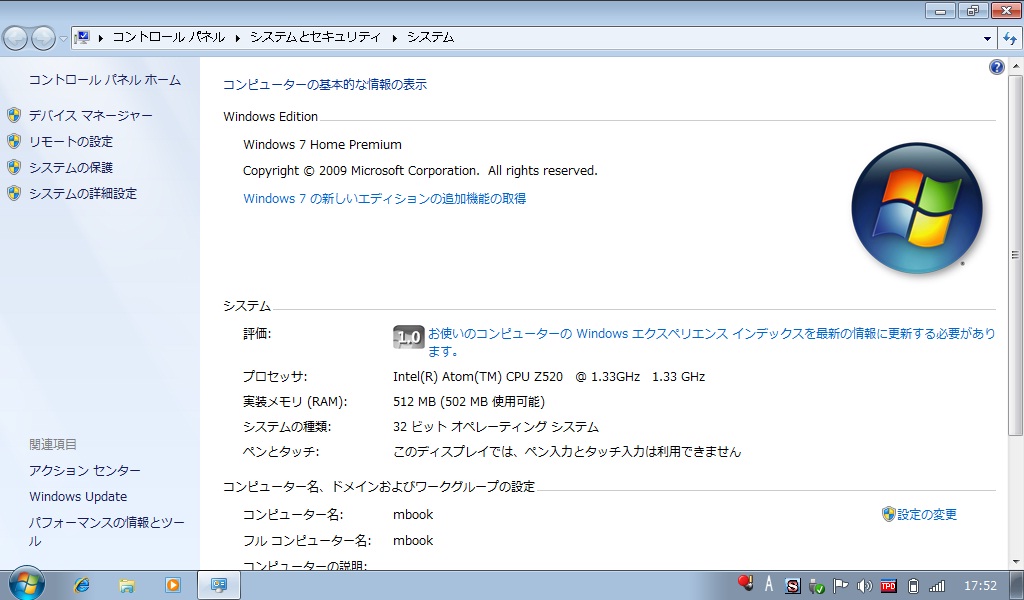Image resolution: width=1024 pixels, height=600 pixels.
Task: Open recent pages dropdown next to Forward
Action: coord(63,39)
